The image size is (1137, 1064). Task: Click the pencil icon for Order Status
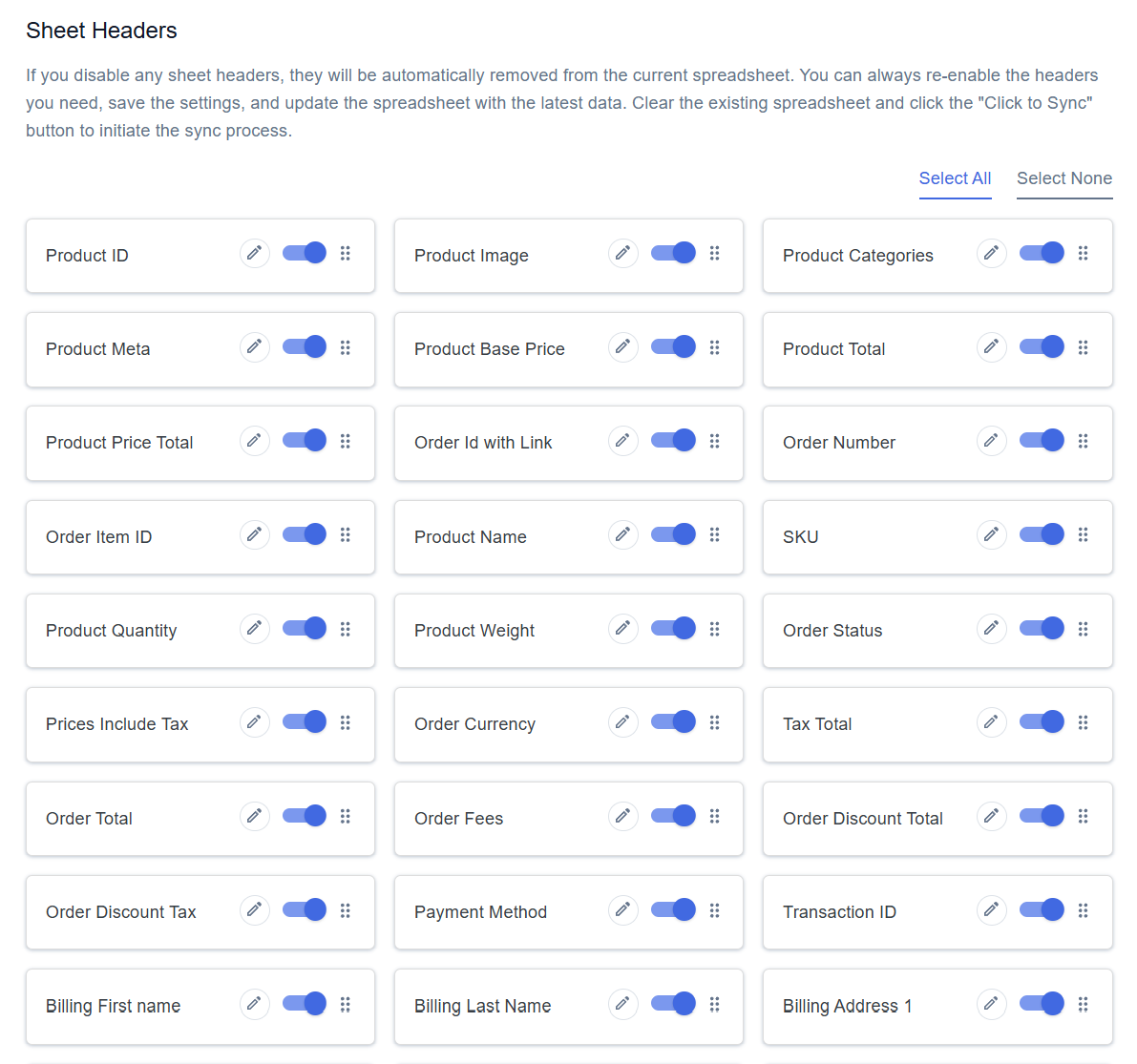tap(991, 628)
